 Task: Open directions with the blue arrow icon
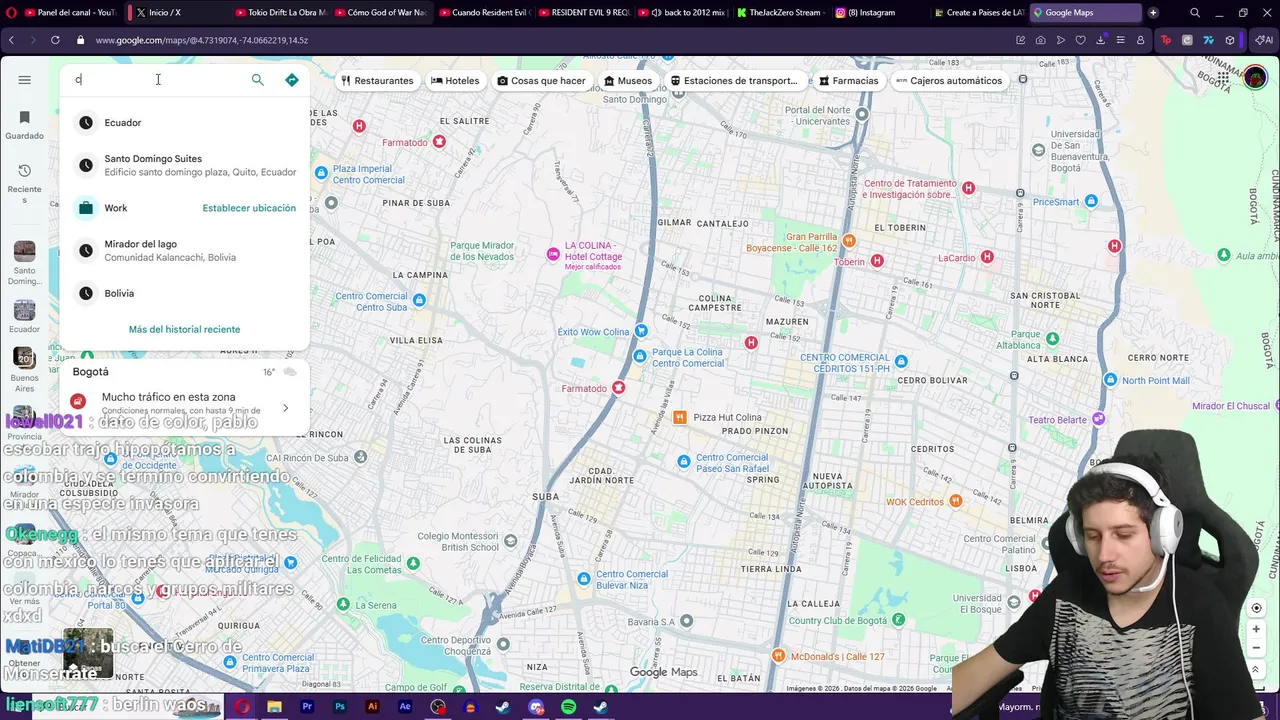pos(292,80)
